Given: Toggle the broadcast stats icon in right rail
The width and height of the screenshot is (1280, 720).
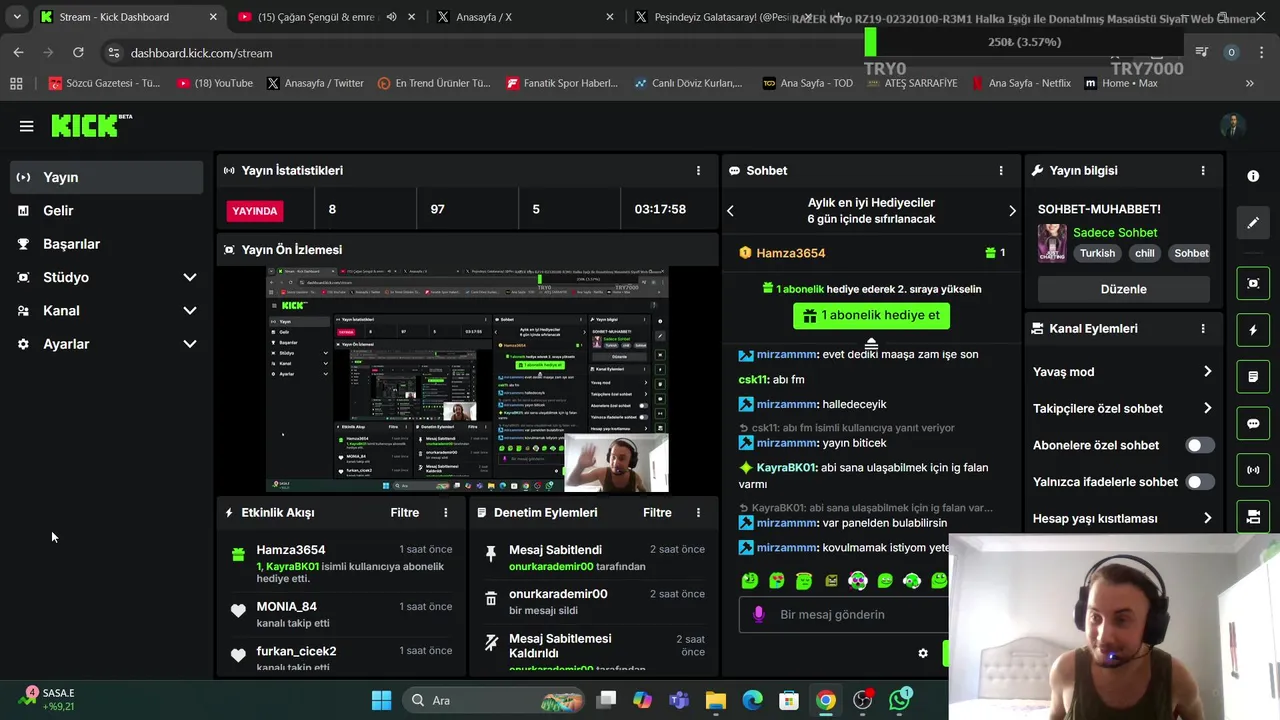Looking at the screenshot, I should 1253,470.
